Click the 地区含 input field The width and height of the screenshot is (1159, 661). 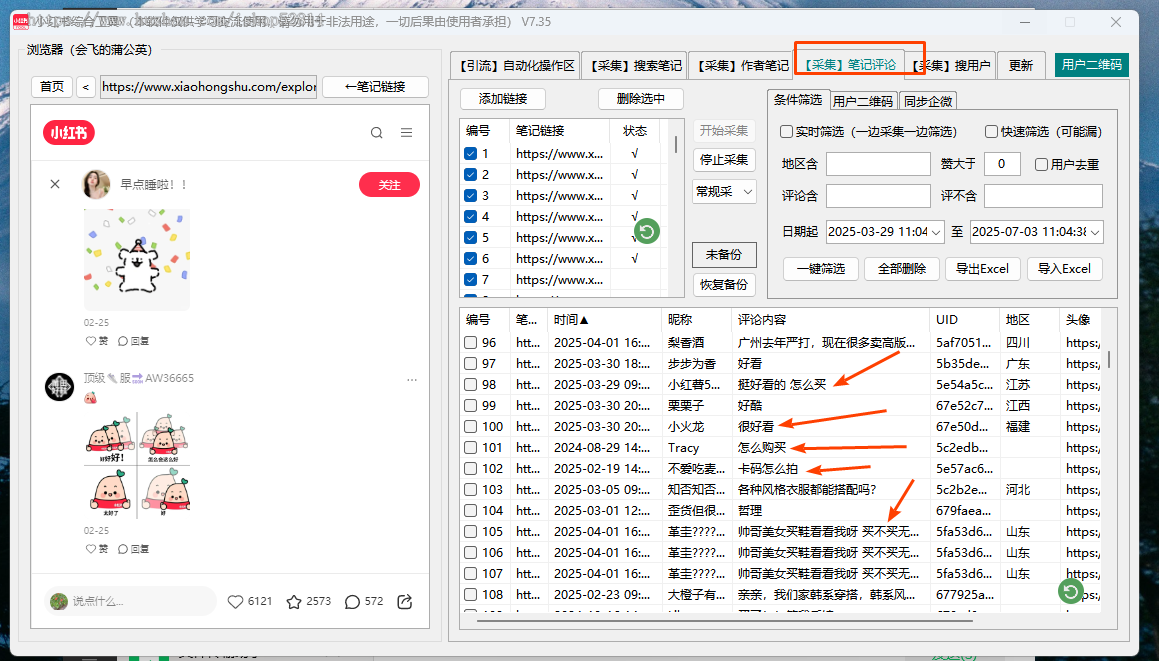pyautogui.click(x=878, y=164)
